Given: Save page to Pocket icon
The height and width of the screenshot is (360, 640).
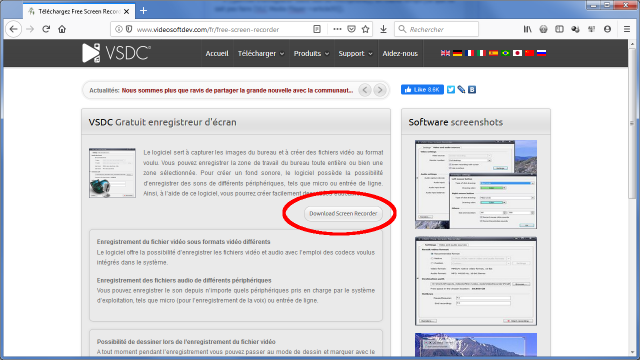Looking at the screenshot, I should pos(351,29).
